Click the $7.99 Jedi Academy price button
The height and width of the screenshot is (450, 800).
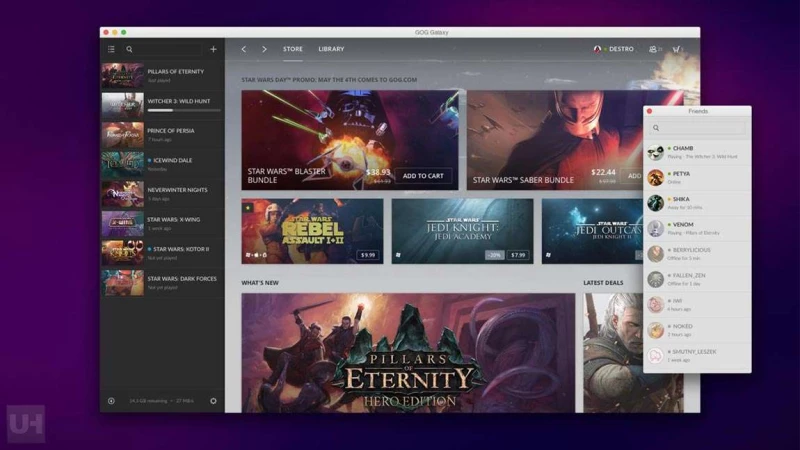coord(518,255)
